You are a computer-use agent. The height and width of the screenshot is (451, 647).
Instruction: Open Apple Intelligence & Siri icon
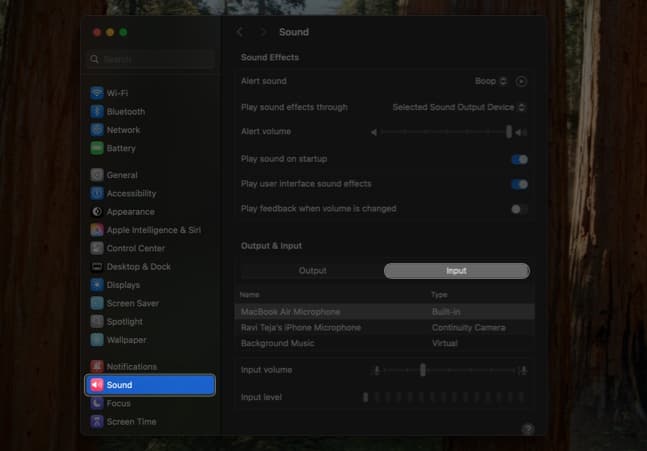coord(97,230)
